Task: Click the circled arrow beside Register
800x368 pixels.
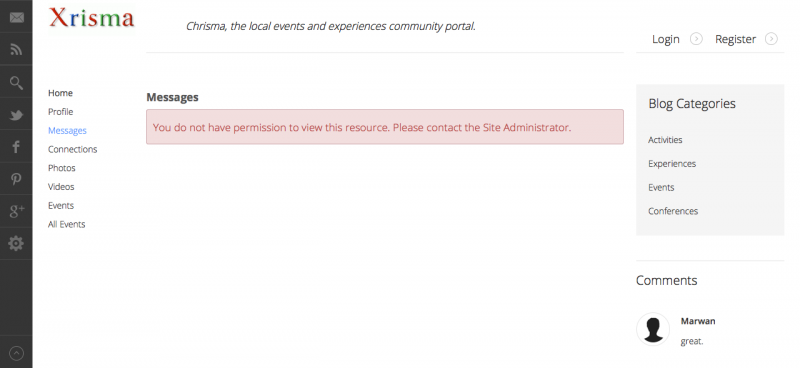Action: (x=771, y=39)
